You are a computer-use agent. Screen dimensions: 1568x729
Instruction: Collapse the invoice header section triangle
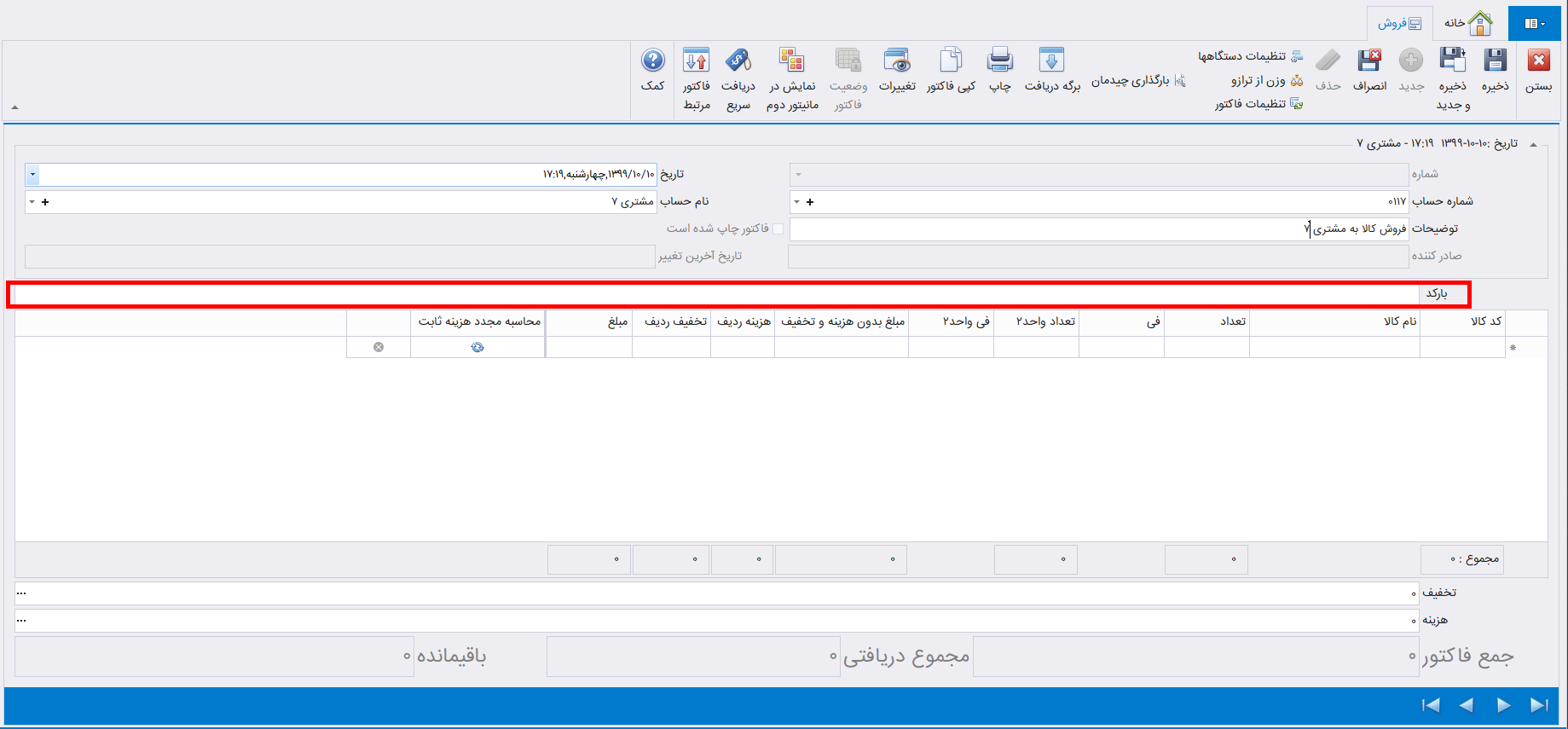point(1533,145)
